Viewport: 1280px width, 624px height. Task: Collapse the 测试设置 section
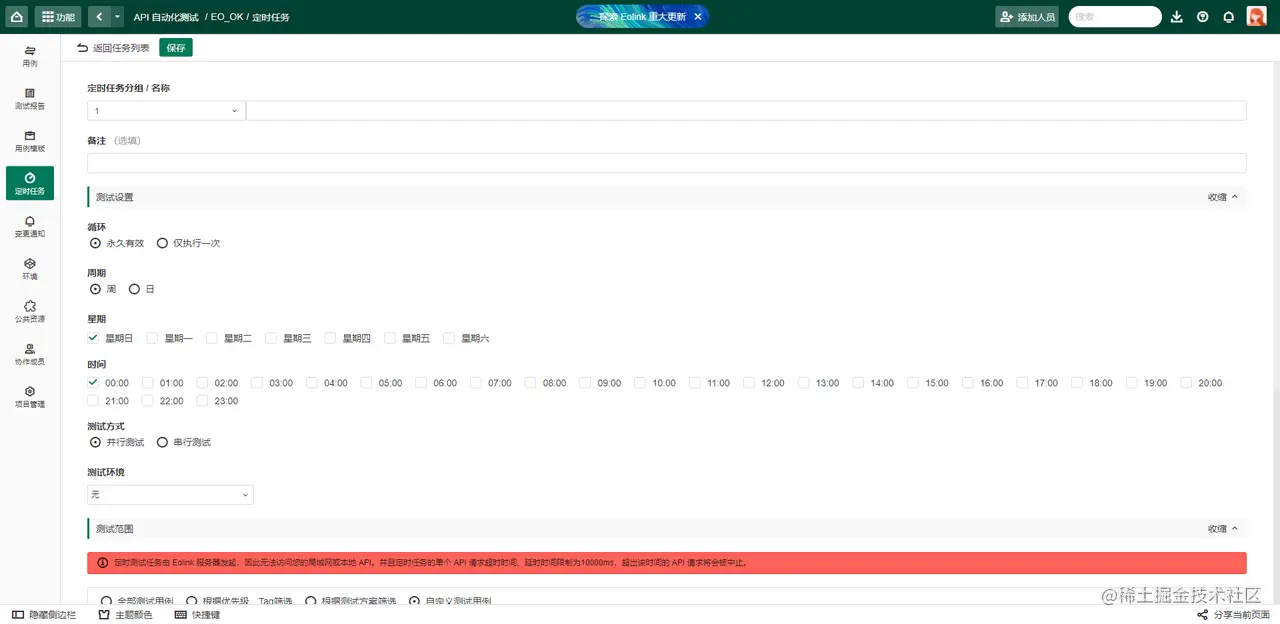point(1223,197)
